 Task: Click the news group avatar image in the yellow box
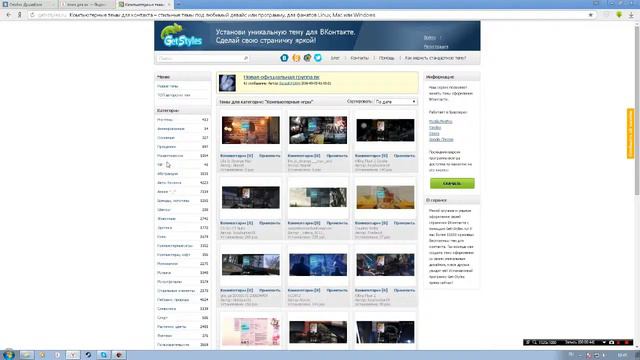(x=227, y=83)
